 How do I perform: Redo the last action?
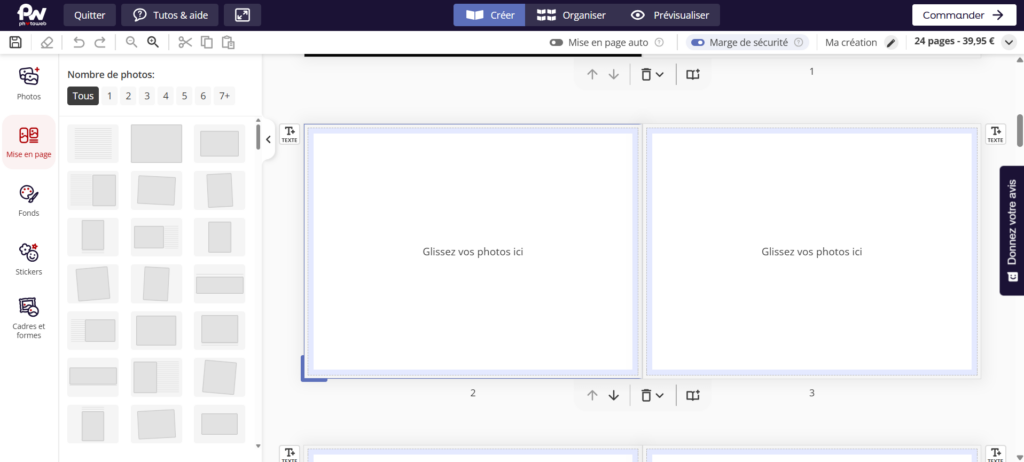pyautogui.click(x=100, y=42)
